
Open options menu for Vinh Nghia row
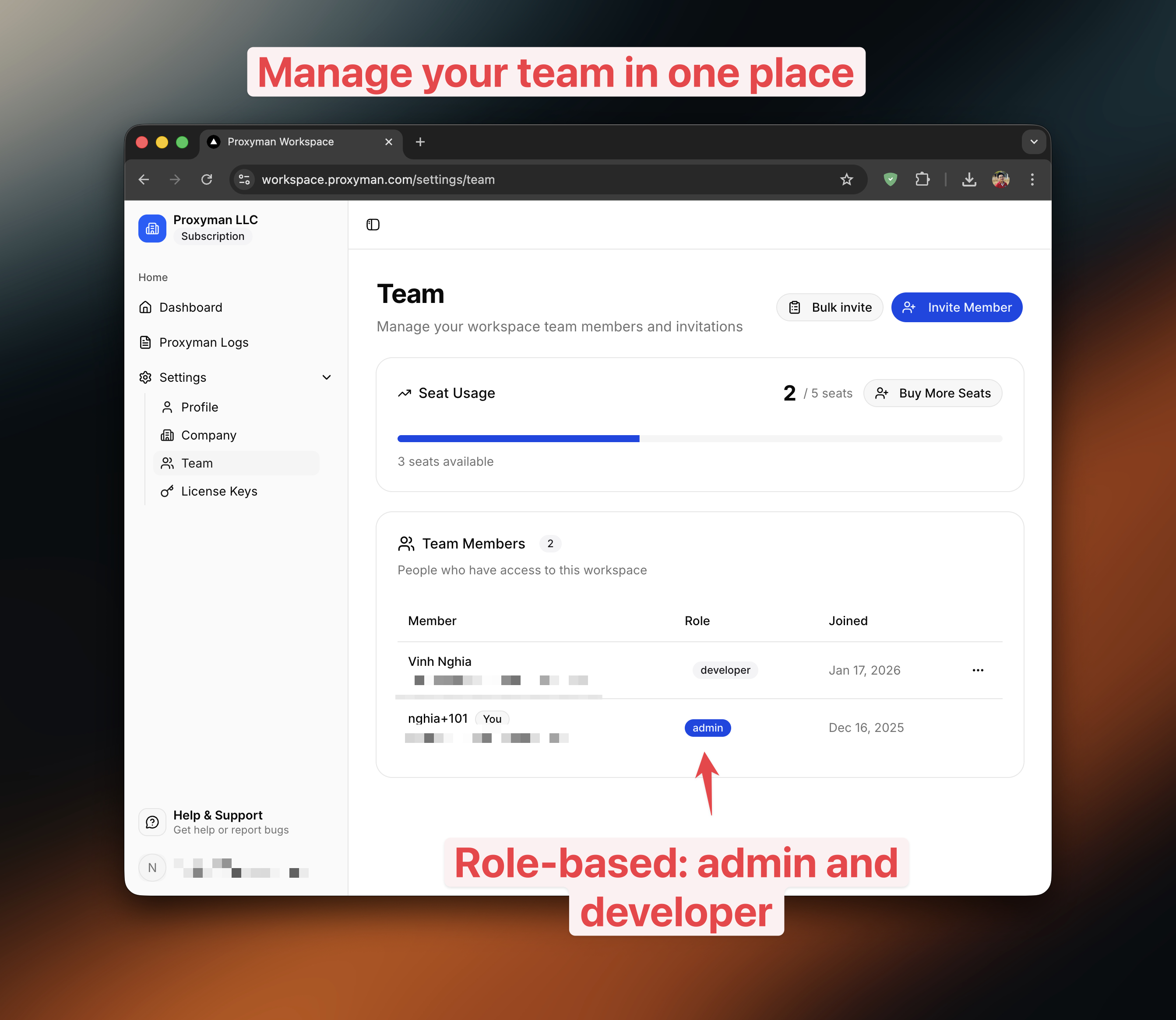pyautogui.click(x=978, y=670)
